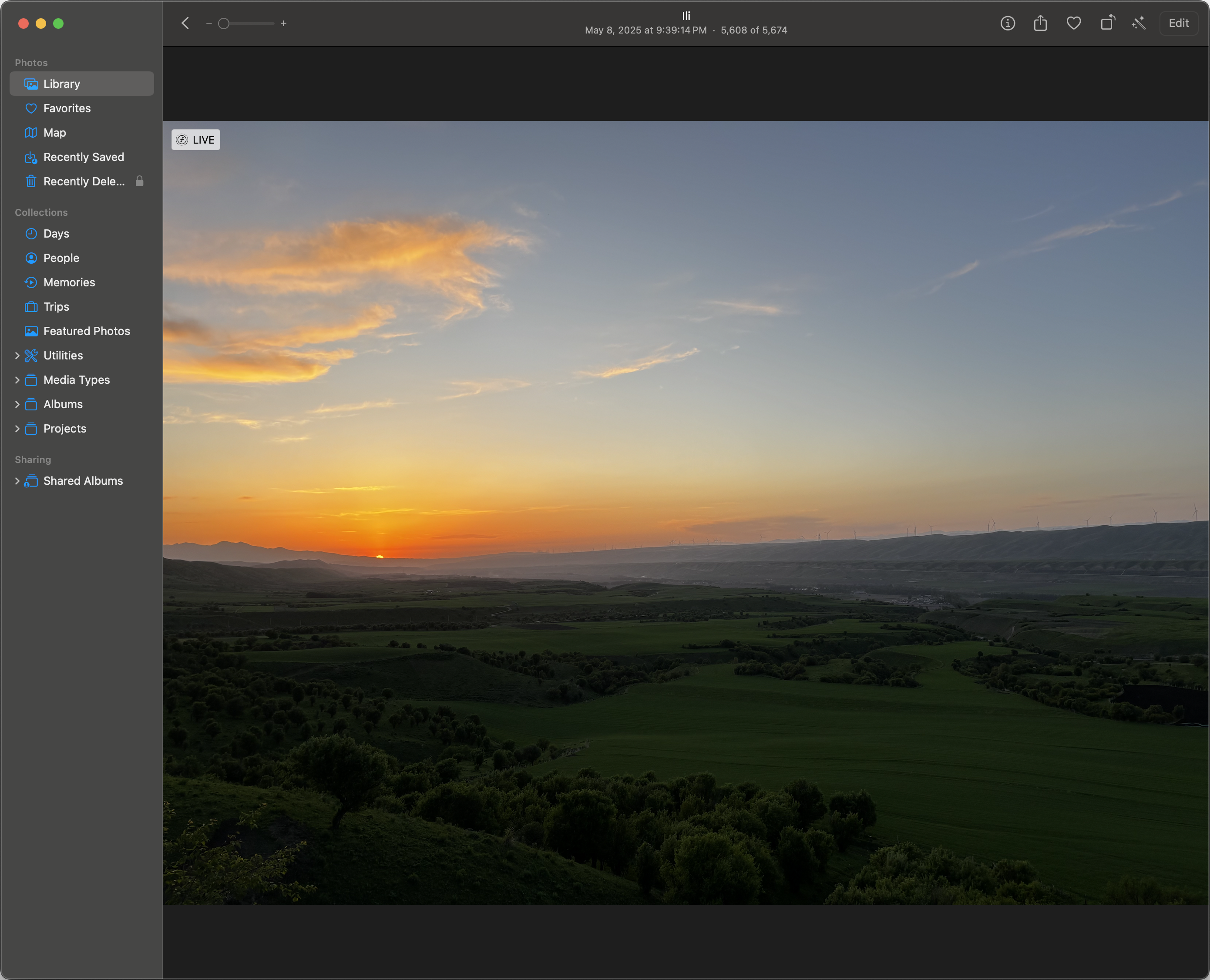1210x980 pixels.
Task: Click the zoom in plus icon
Action: tap(283, 23)
